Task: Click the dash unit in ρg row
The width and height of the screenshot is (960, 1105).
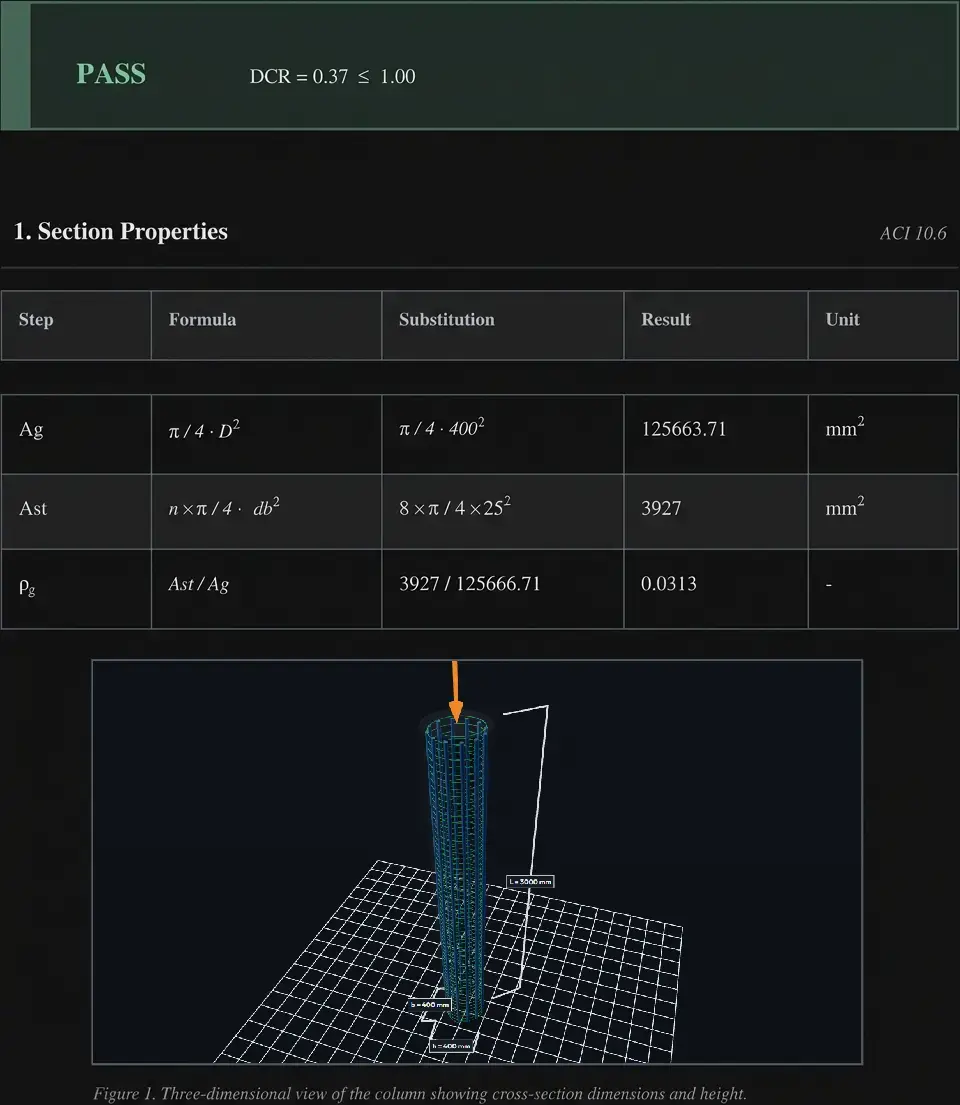Action: (828, 585)
